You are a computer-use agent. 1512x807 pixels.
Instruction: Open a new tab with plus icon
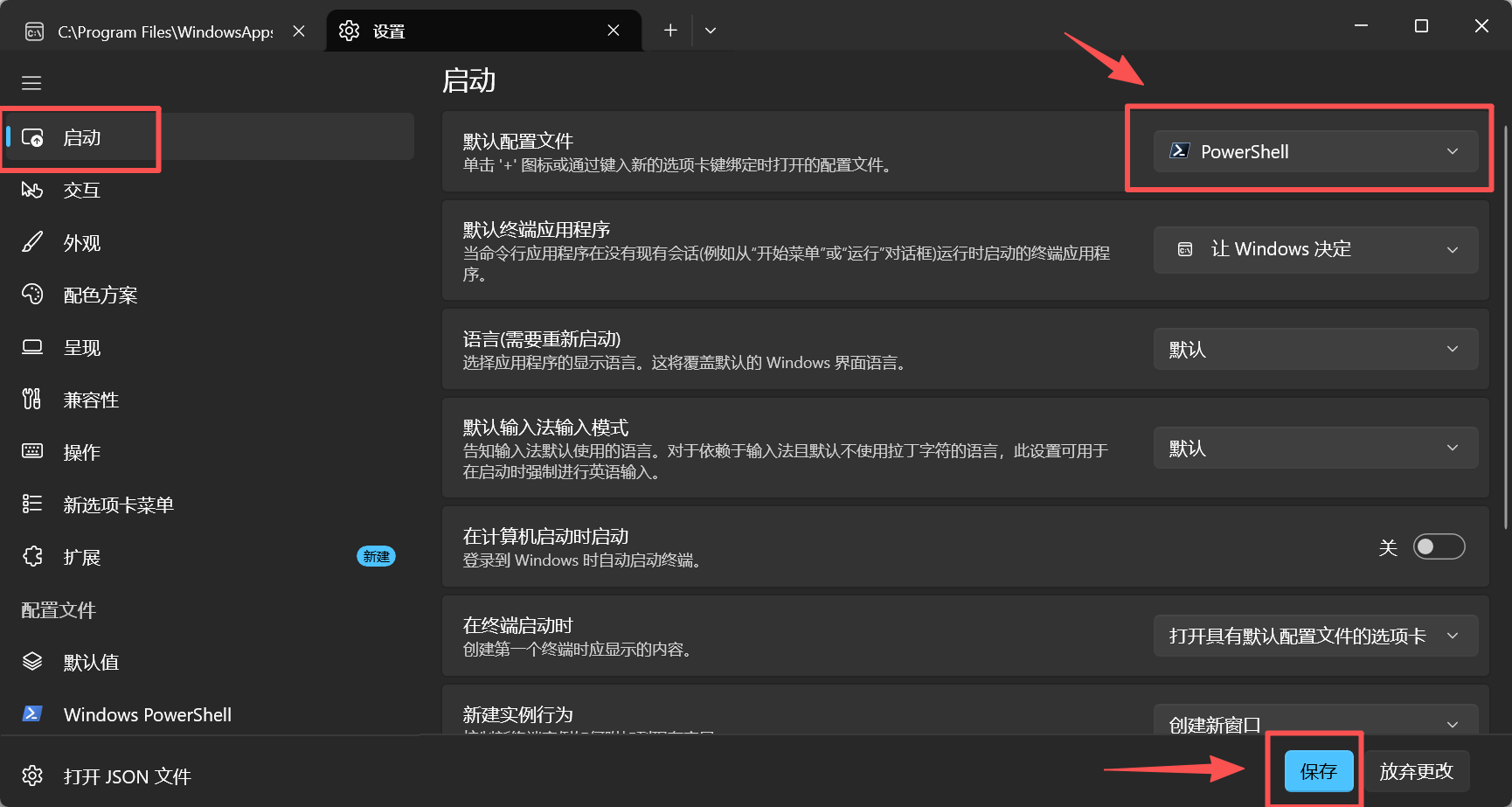coord(670,31)
